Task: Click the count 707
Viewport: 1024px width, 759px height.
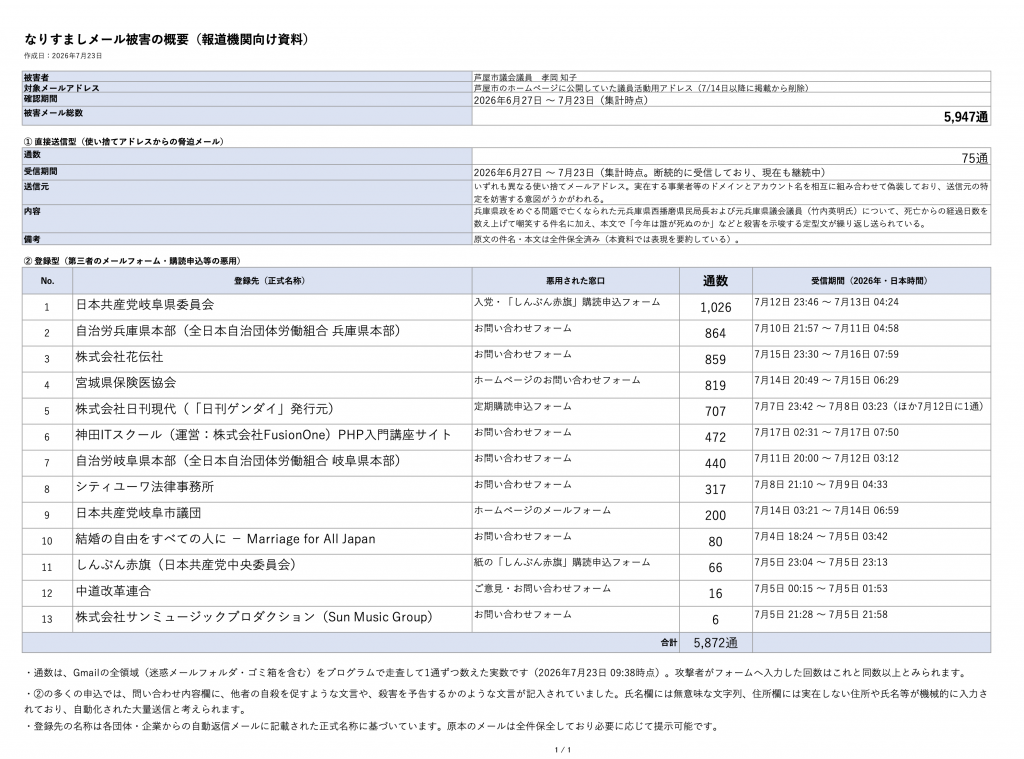Action: coord(715,412)
